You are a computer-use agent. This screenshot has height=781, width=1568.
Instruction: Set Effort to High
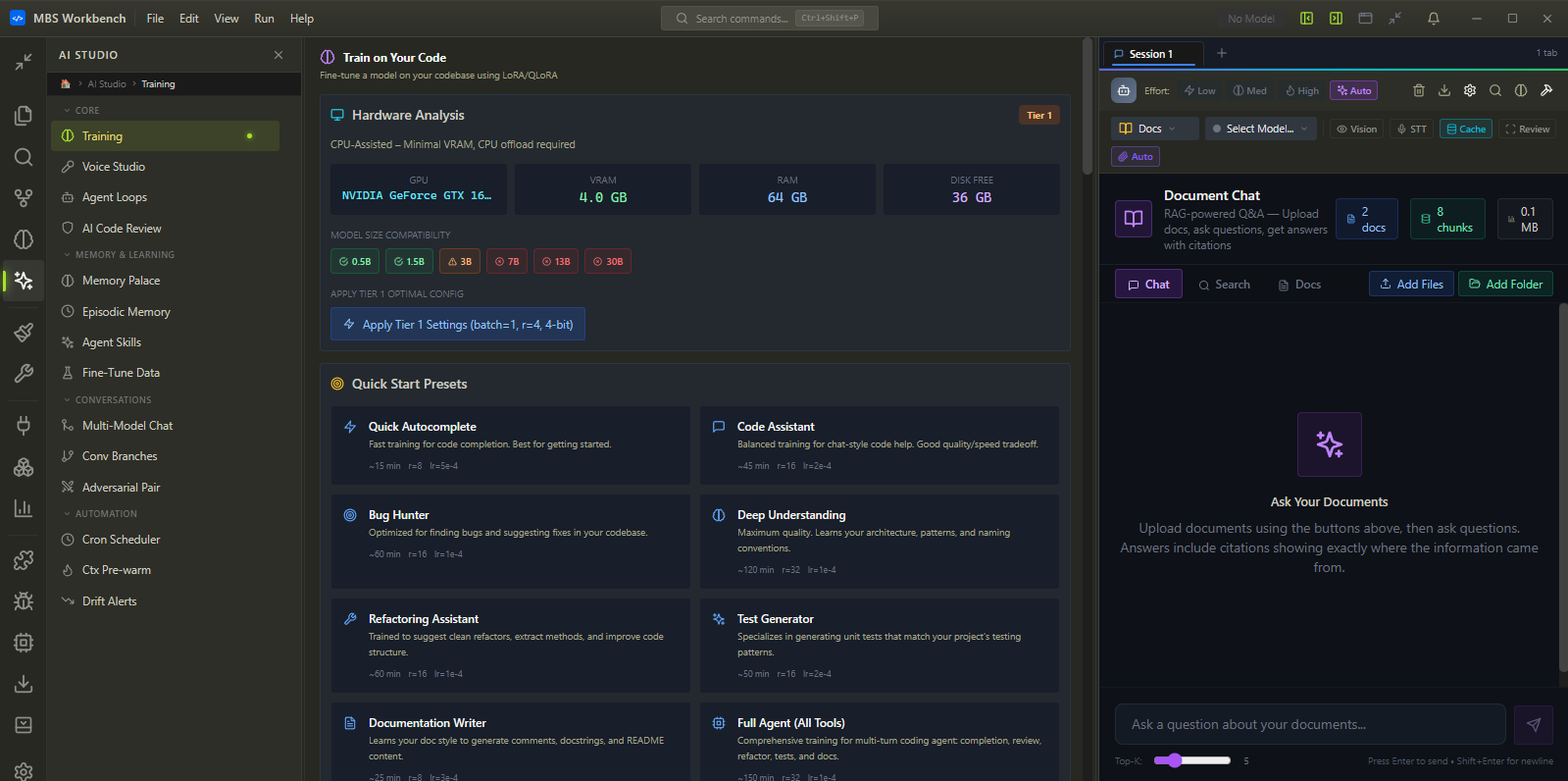(x=1302, y=90)
